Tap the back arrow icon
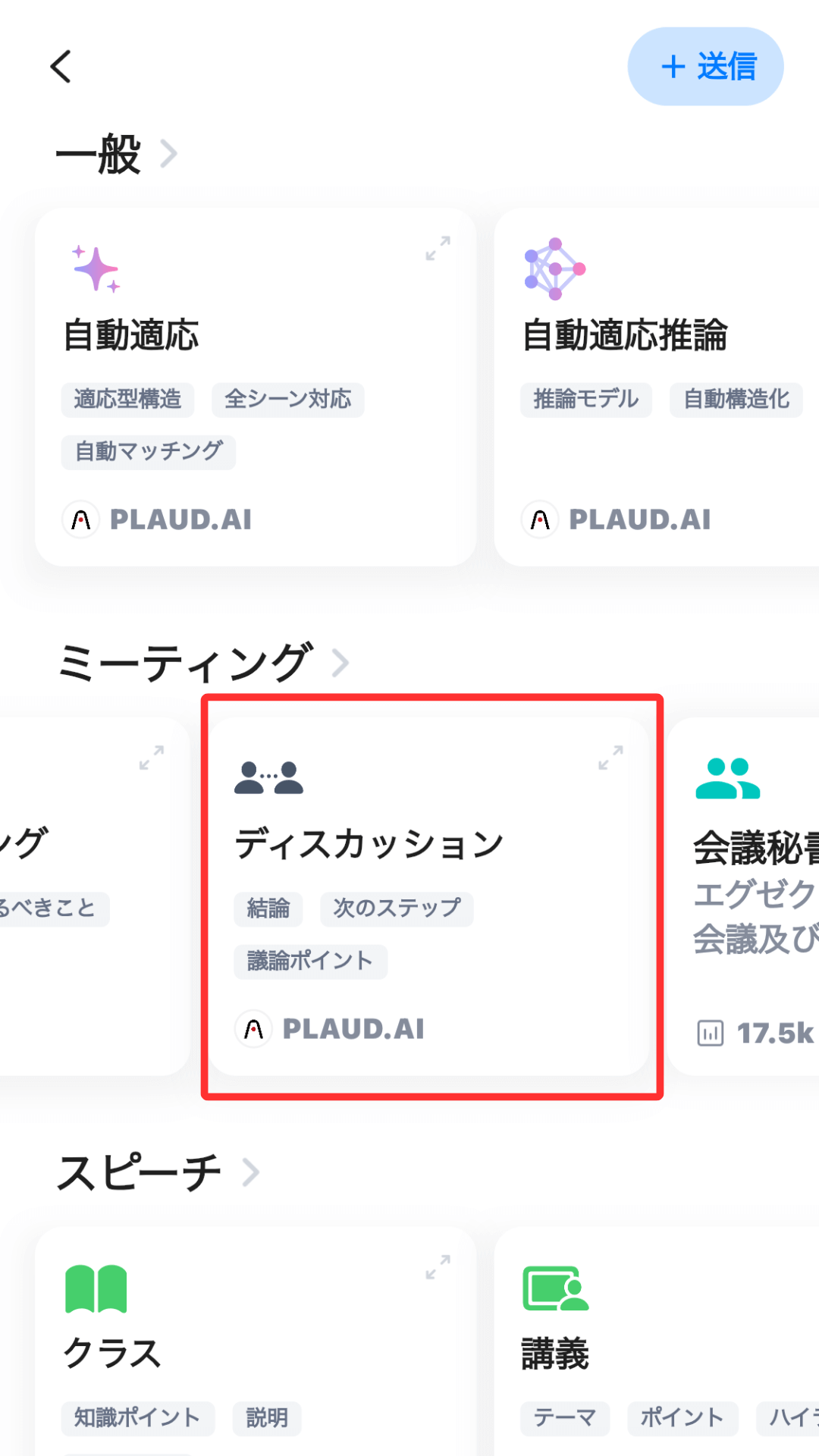 click(61, 67)
